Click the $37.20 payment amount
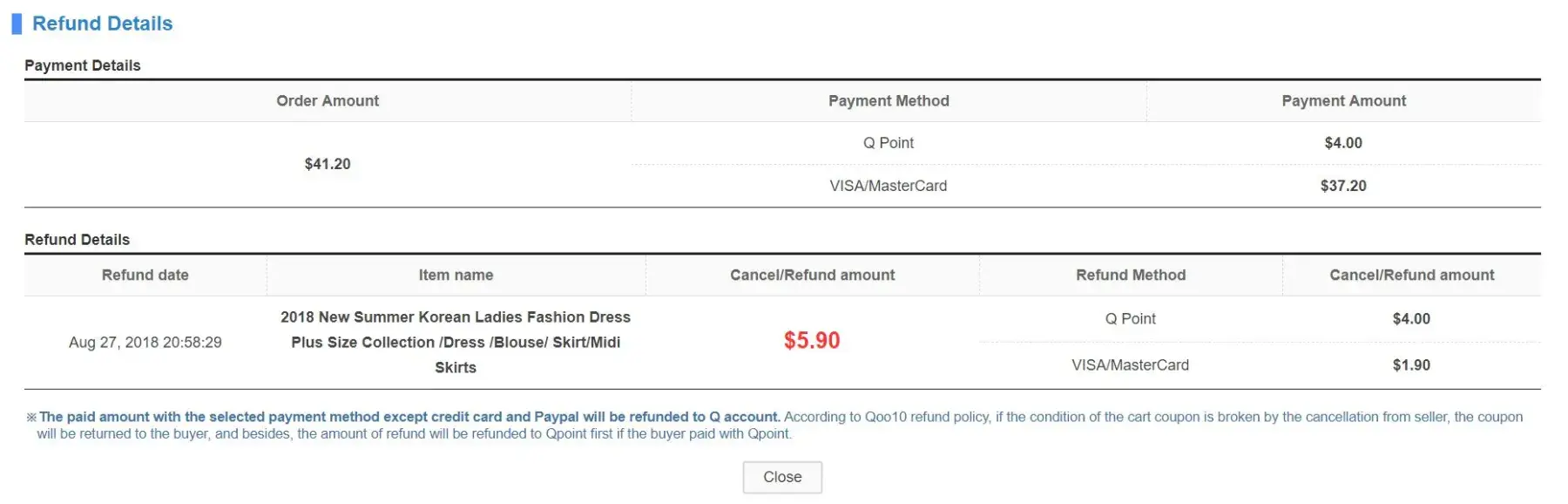The width and height of the screenshot is (1568, 504). 1343,186
